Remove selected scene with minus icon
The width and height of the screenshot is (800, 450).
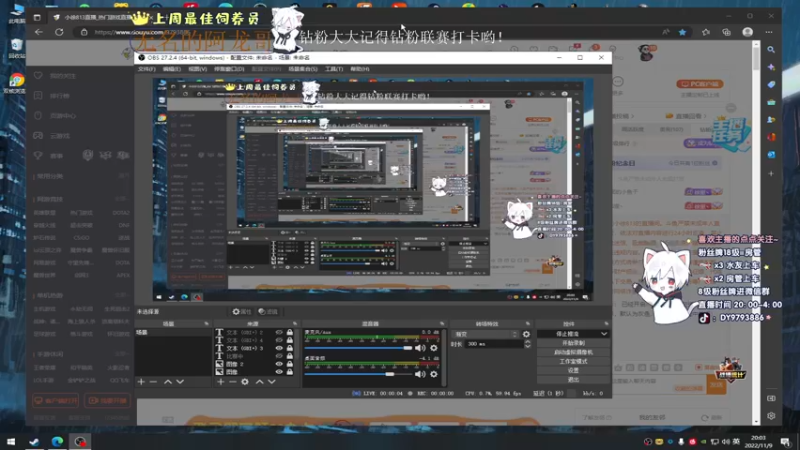(x=154, y=382)
